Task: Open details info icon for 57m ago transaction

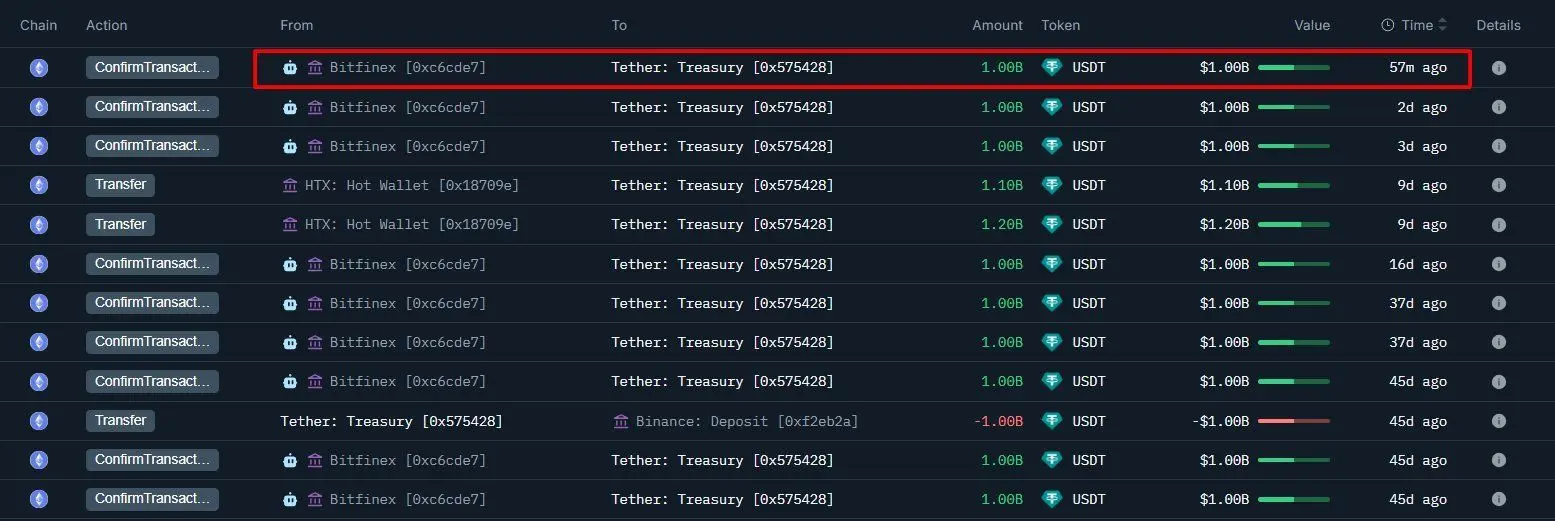Action: [x=1498, y=68]
